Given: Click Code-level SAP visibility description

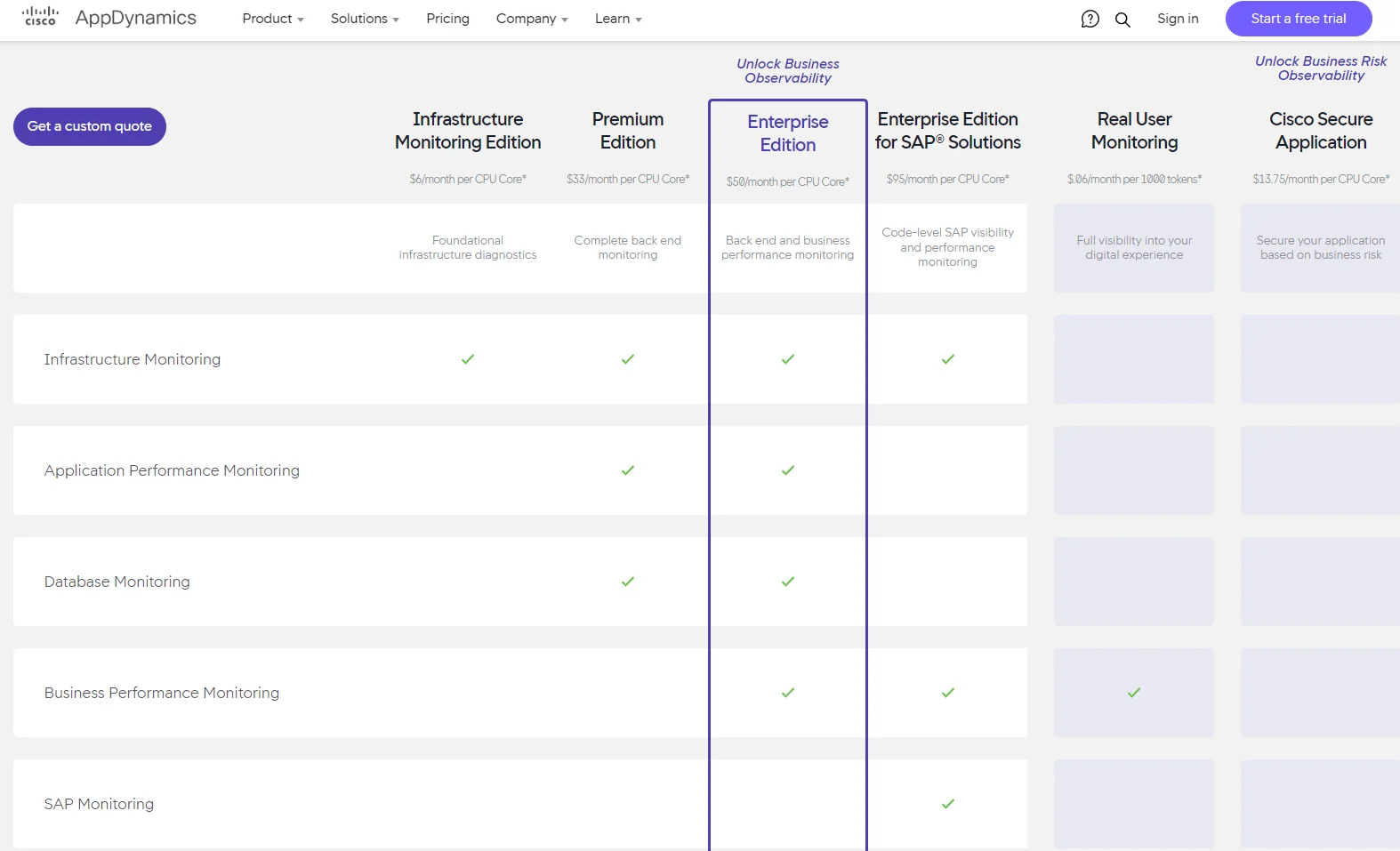Looking at the screenshot, I should point(948,247).
